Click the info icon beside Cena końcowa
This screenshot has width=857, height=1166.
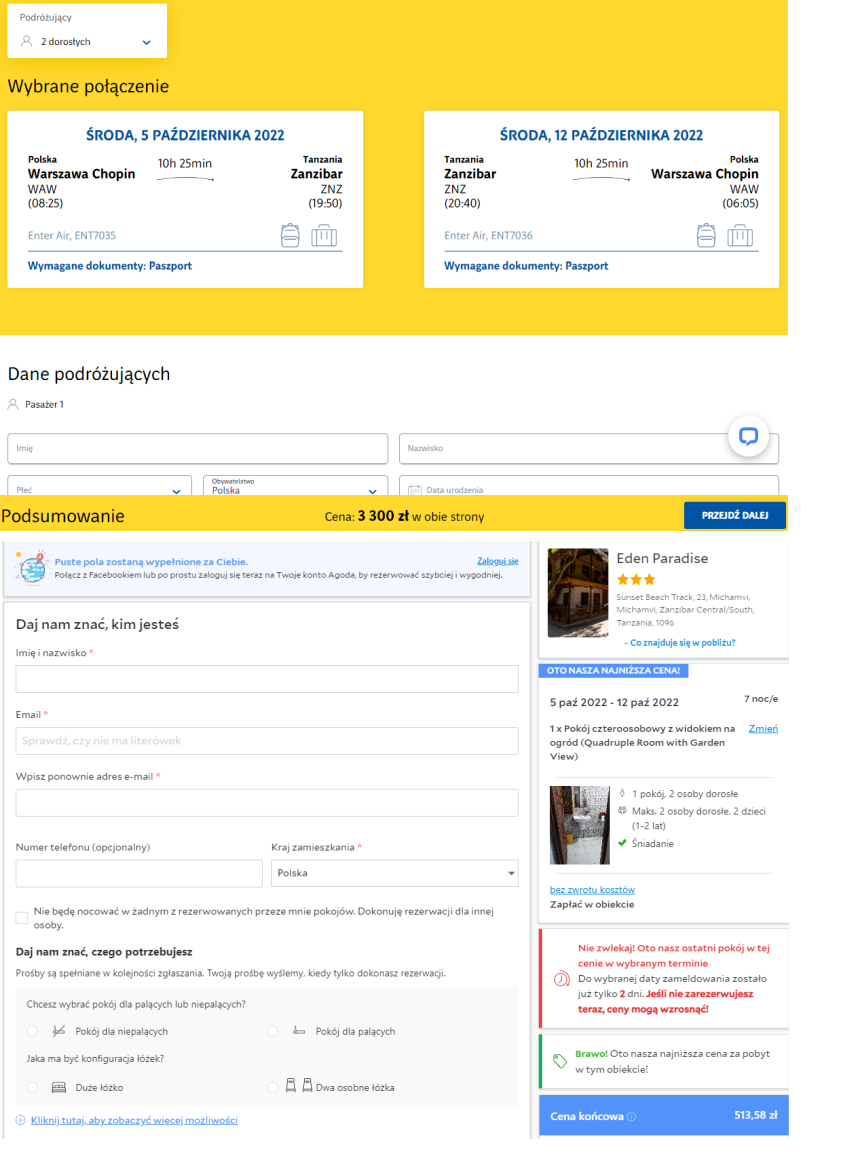click(632, 1116)
